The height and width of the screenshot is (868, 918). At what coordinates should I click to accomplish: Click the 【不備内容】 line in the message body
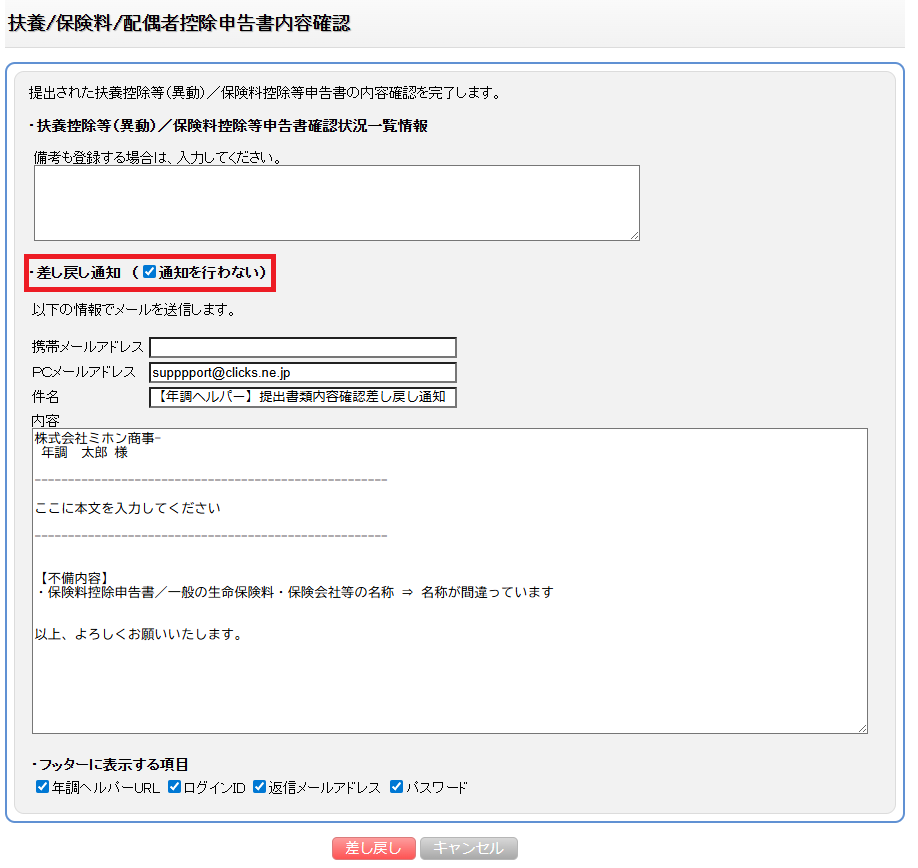[72, 577]
